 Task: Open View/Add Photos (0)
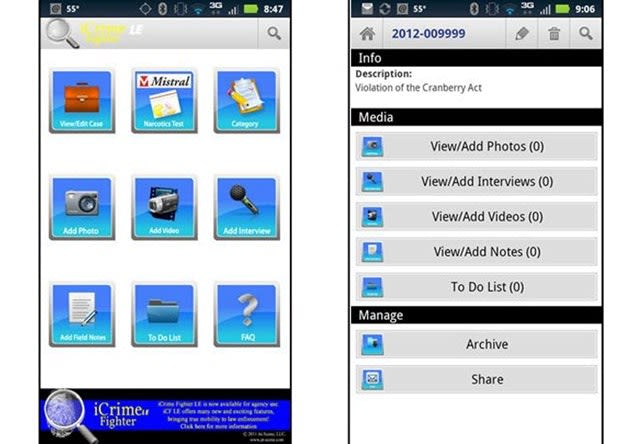[x=476, y=146]
